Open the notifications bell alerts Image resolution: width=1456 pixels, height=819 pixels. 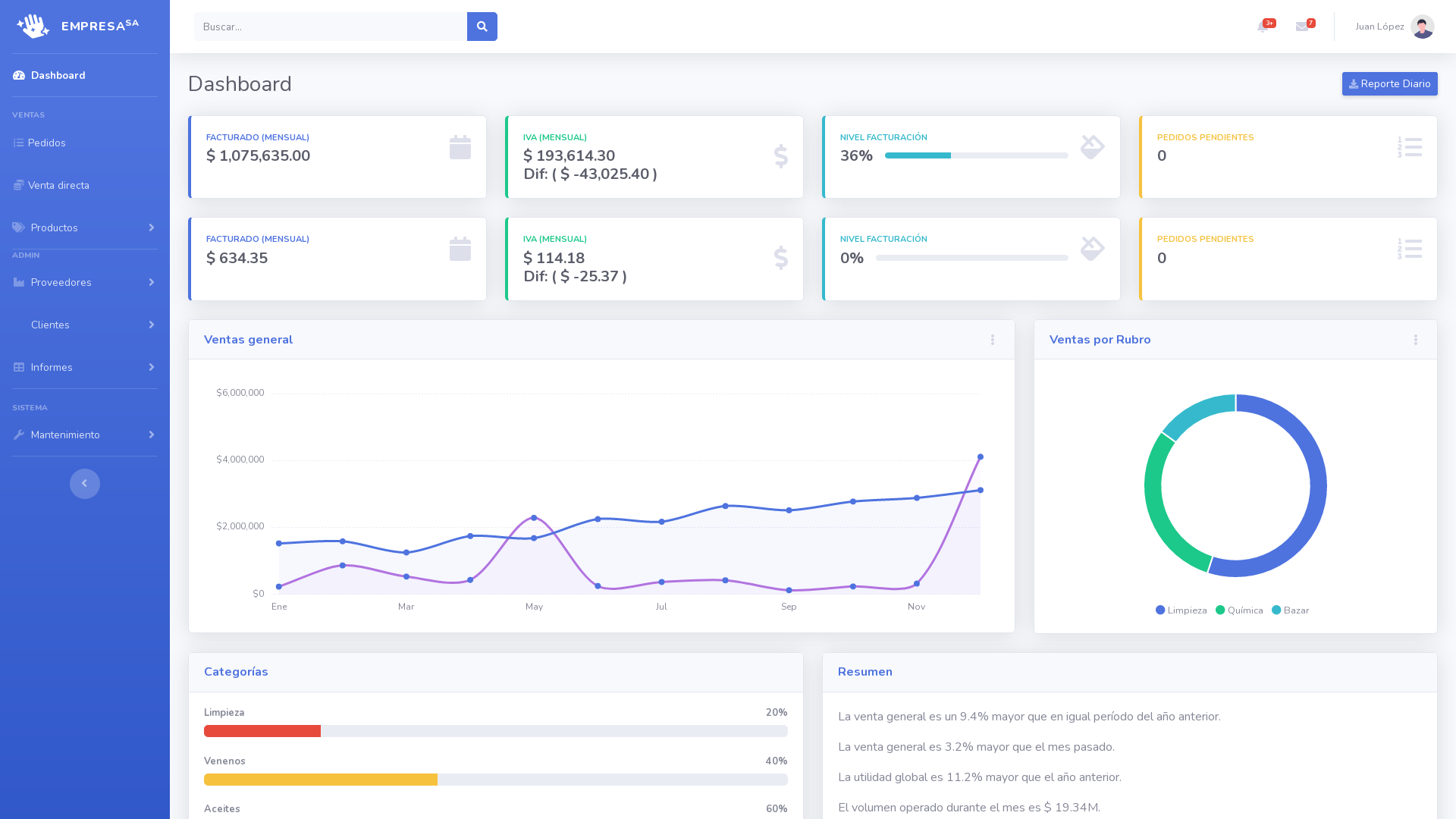(x=1263, y=27)
